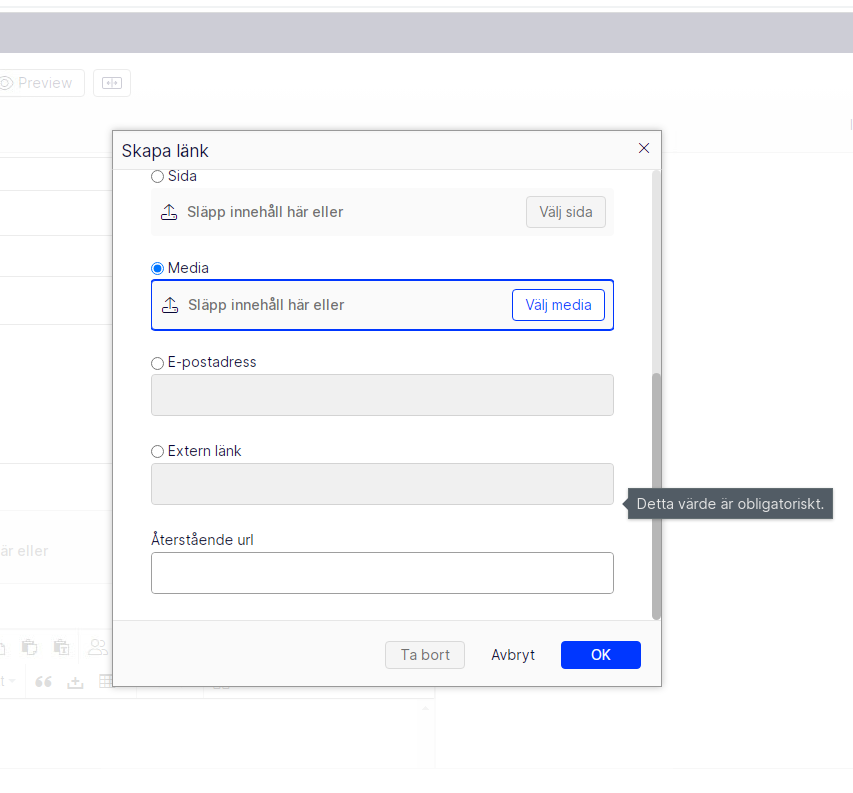
Task: Choose the E-postadress radio option
Action: click(x=157, y=363)
